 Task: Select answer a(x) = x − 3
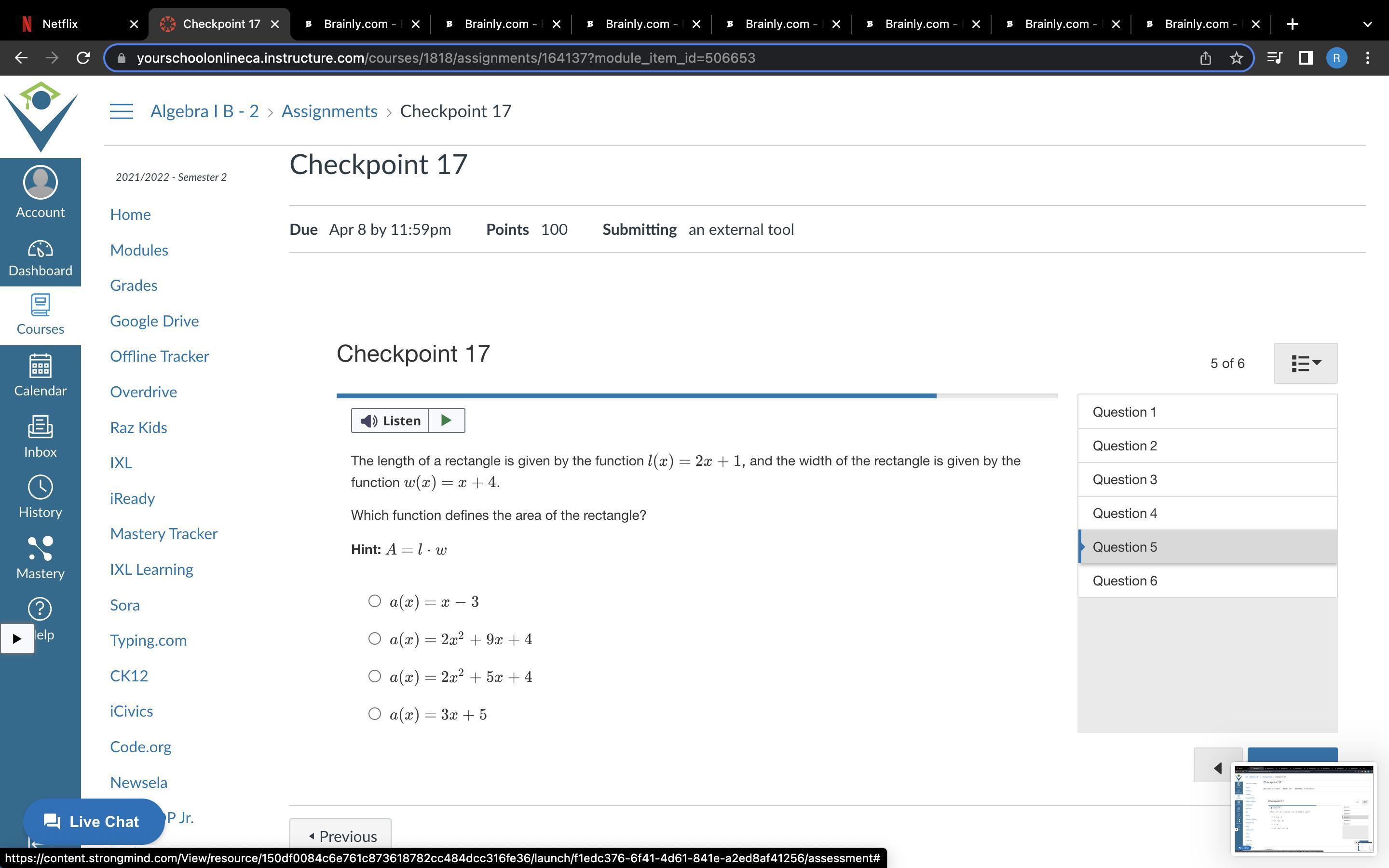click(x=374, y=601)
